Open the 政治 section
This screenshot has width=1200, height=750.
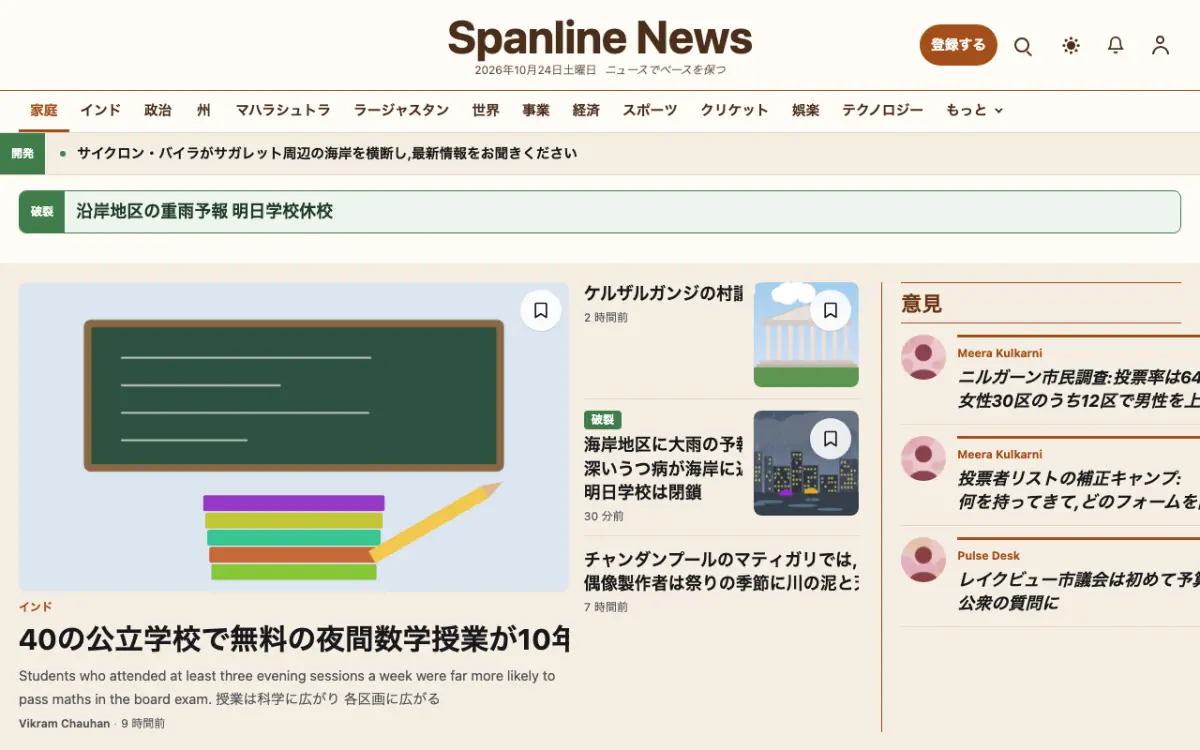coord(158,110)
